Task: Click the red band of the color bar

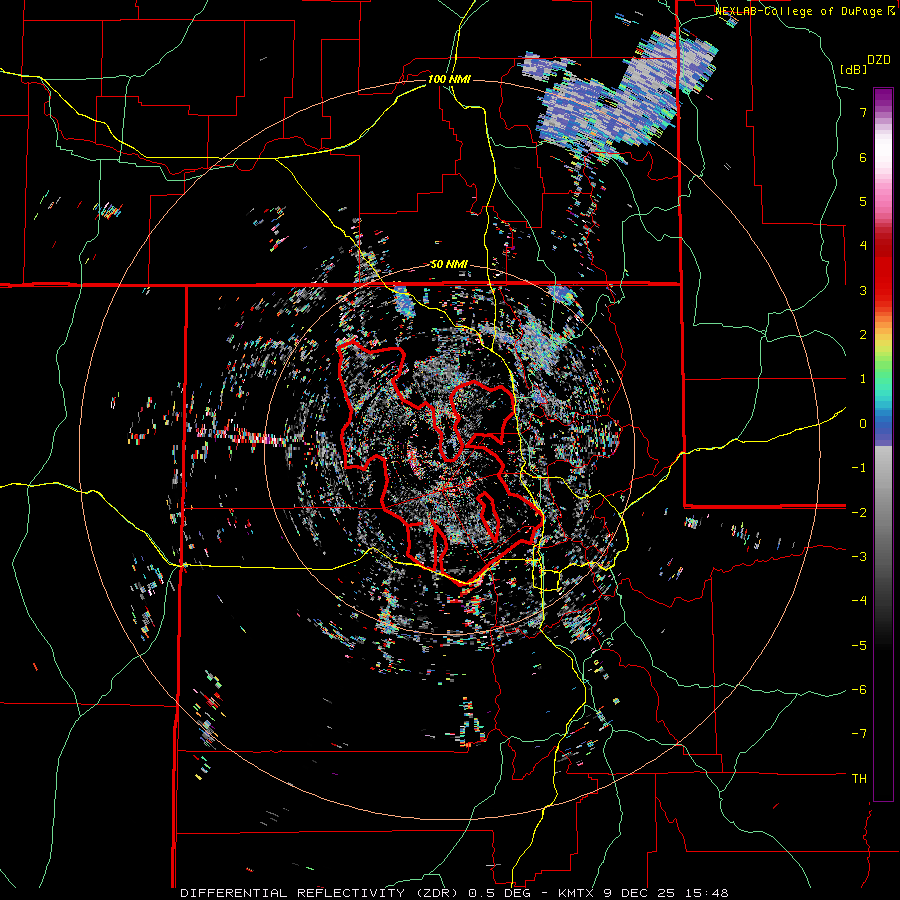Action: tap(883, 270)
